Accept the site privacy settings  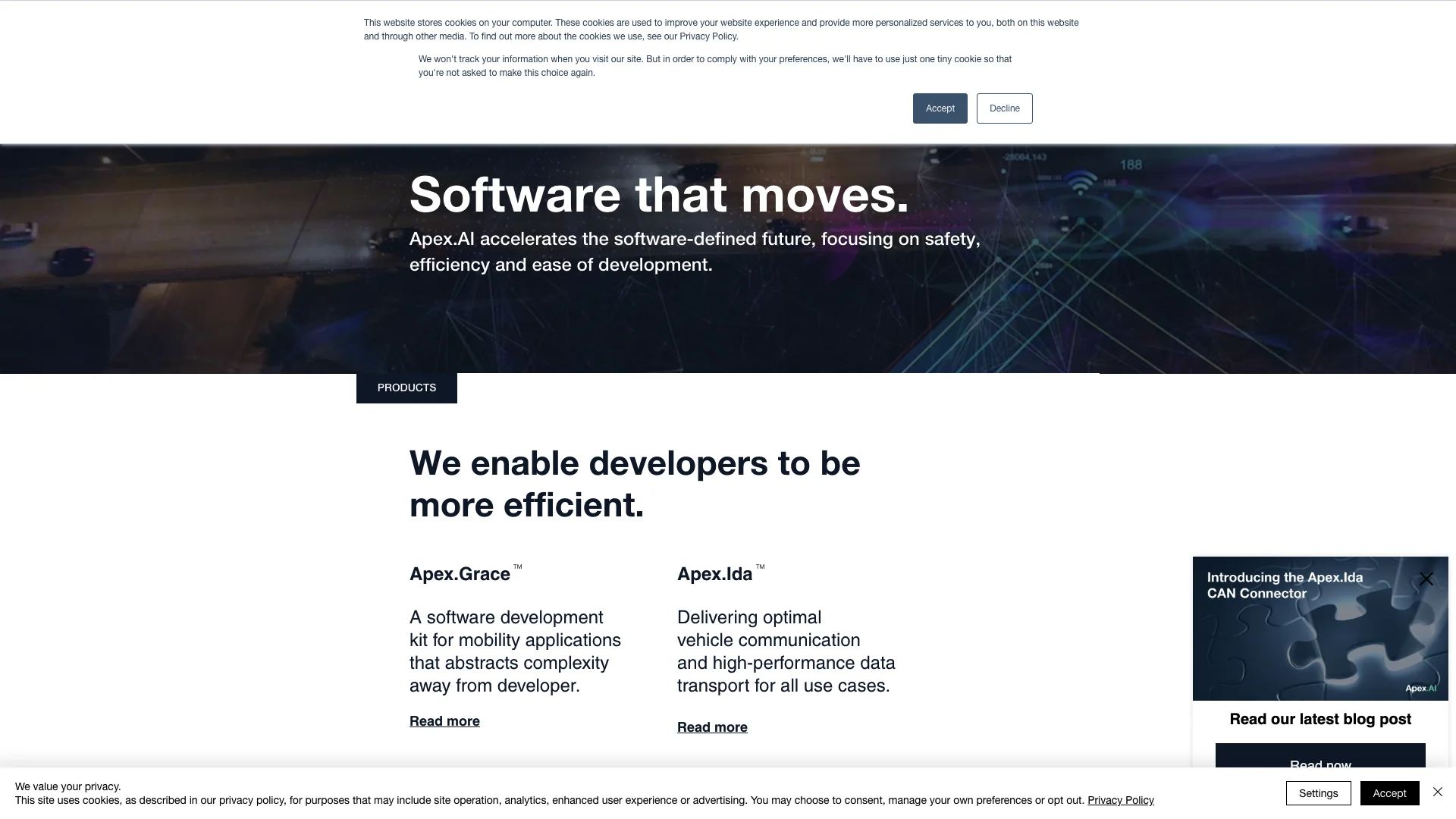[x=1389, y=793]
